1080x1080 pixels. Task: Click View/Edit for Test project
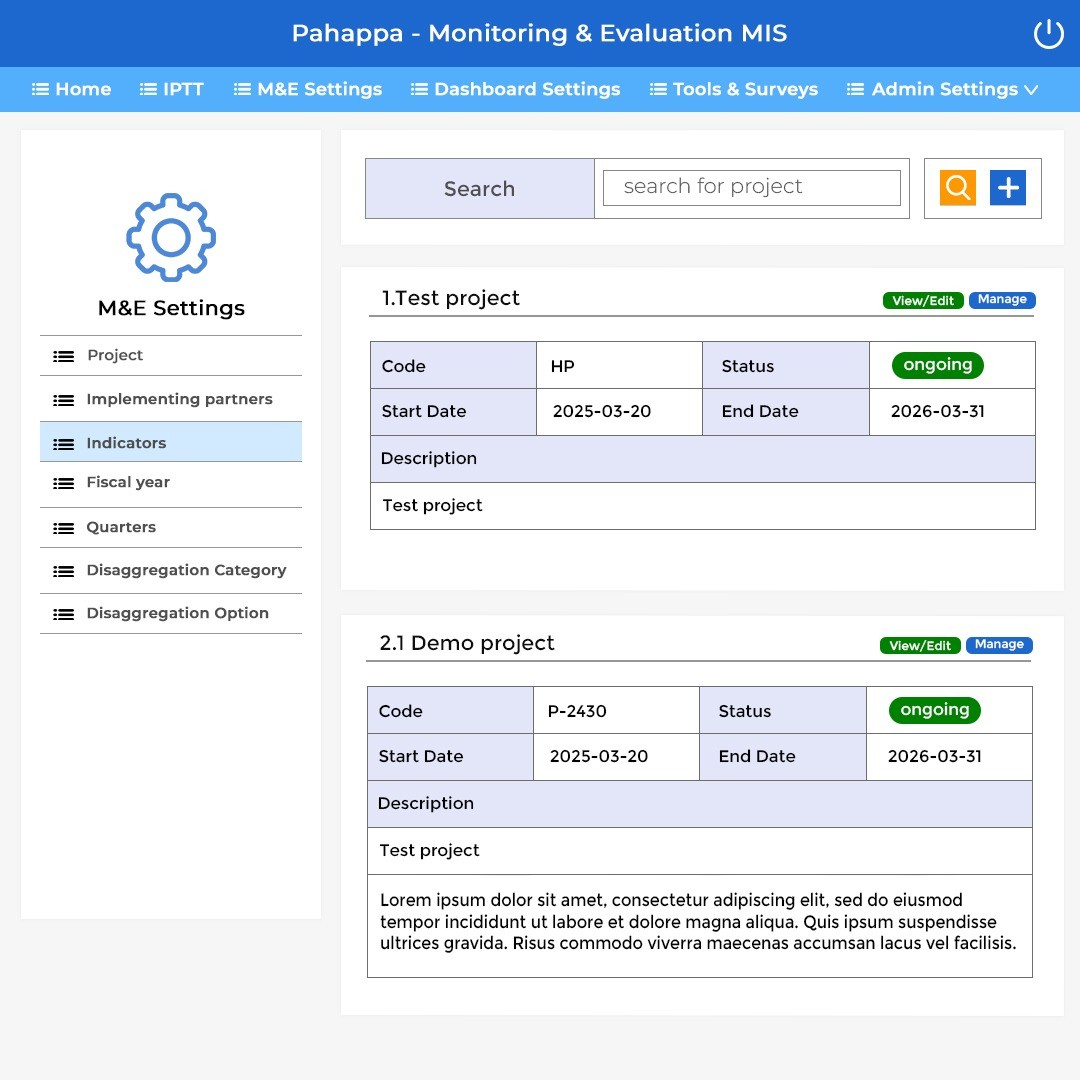923,300
